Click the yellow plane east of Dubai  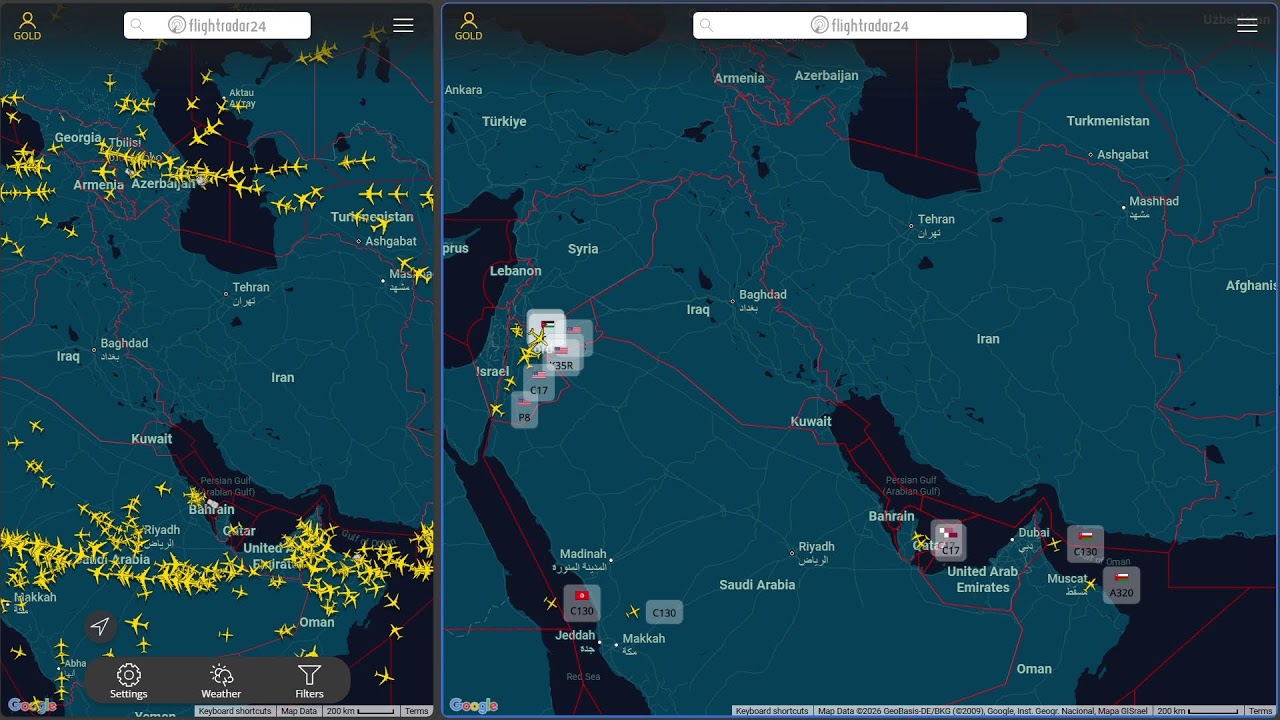[x=1054, y=545]
